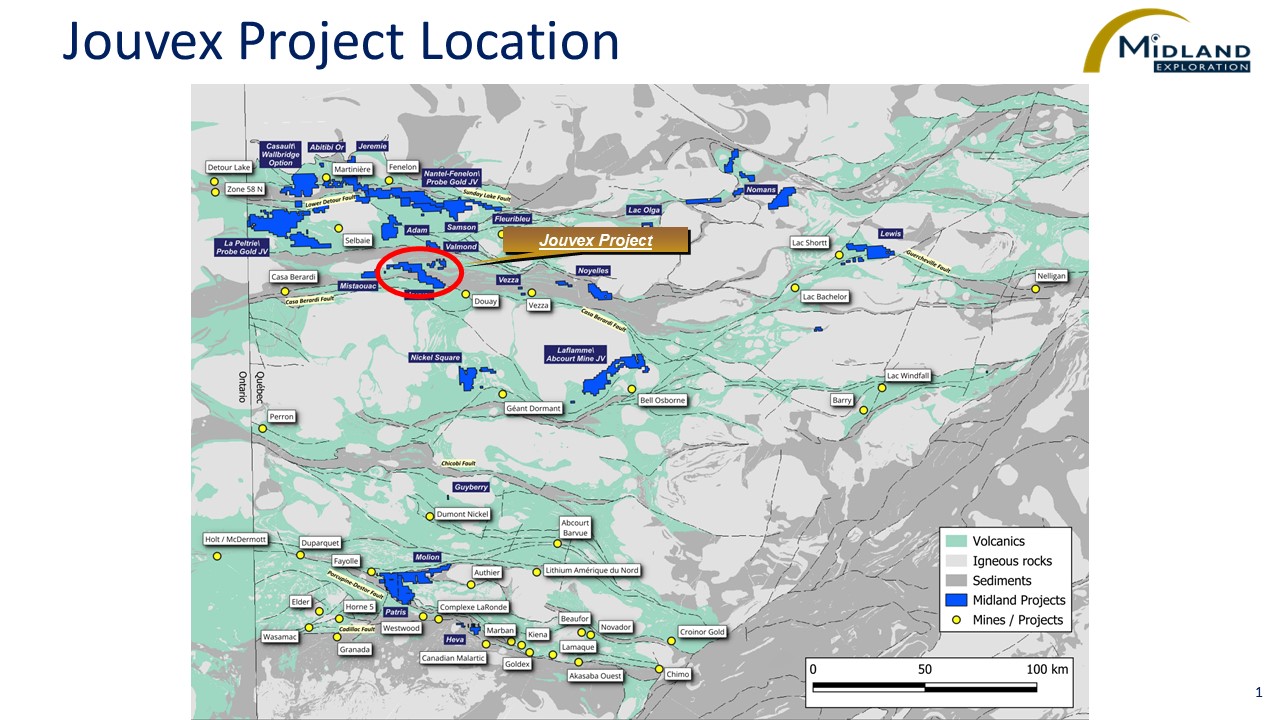Click the "Abitibi Or" project label

click(327, 147)
